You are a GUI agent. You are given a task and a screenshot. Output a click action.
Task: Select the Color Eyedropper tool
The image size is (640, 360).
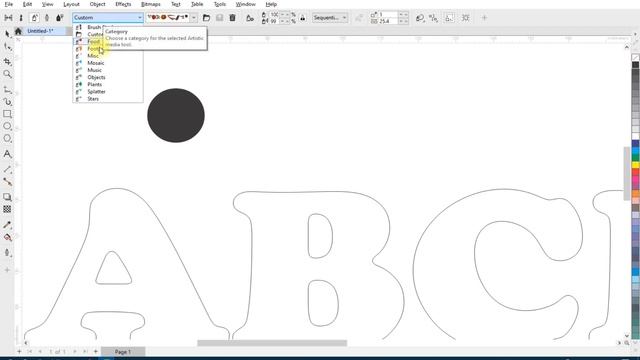[x=7, y=225]
